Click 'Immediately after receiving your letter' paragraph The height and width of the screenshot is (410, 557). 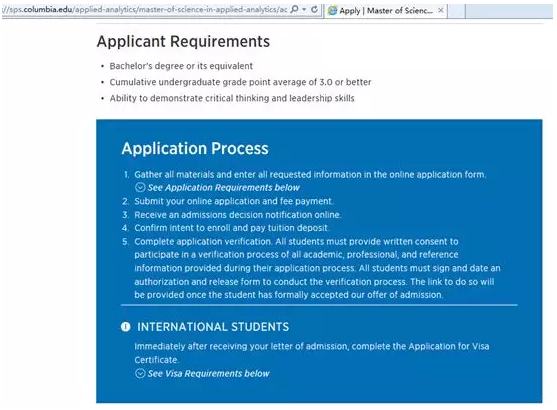312,353
